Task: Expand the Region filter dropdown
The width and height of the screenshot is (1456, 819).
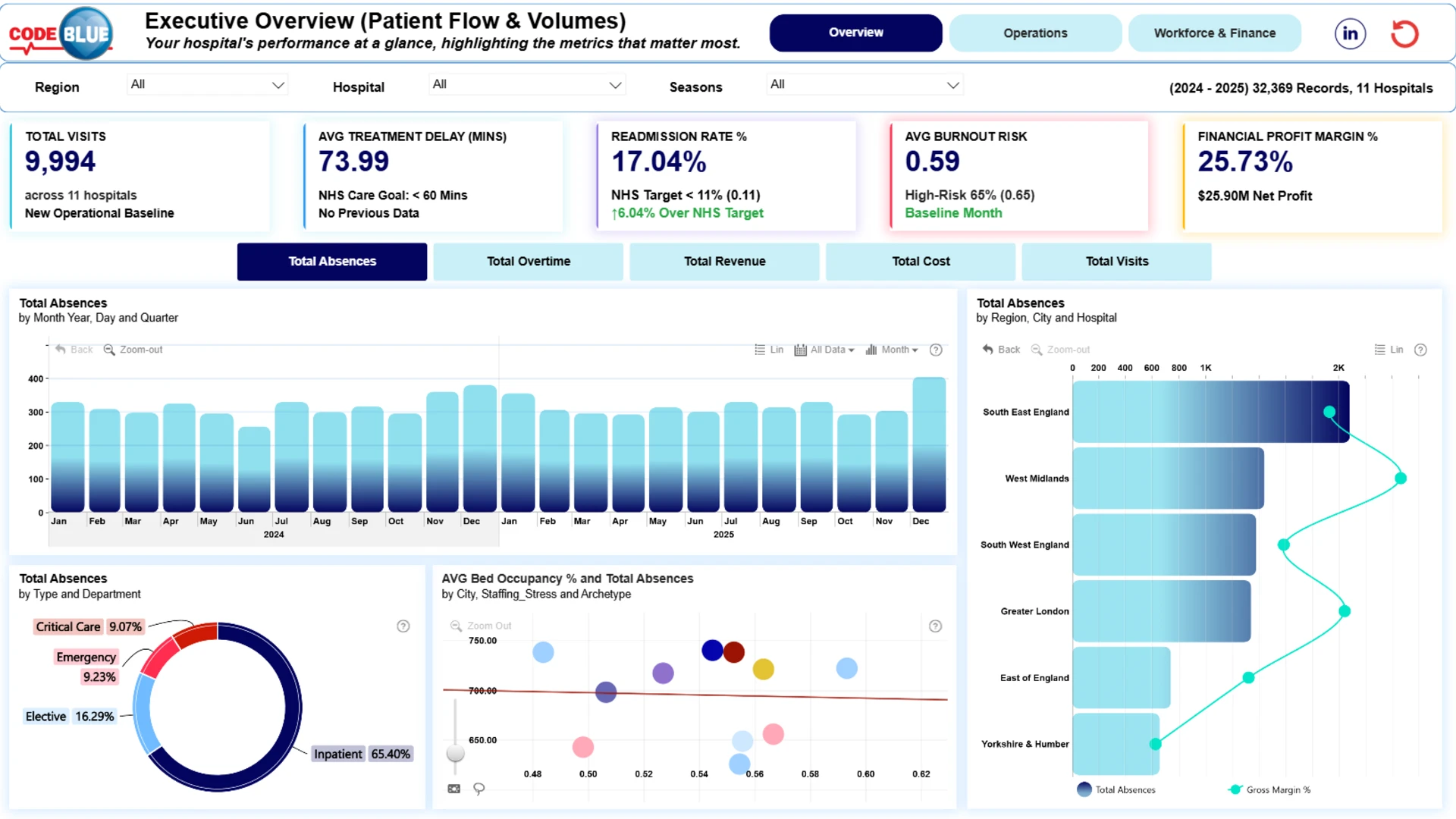Action: (207, 84)
